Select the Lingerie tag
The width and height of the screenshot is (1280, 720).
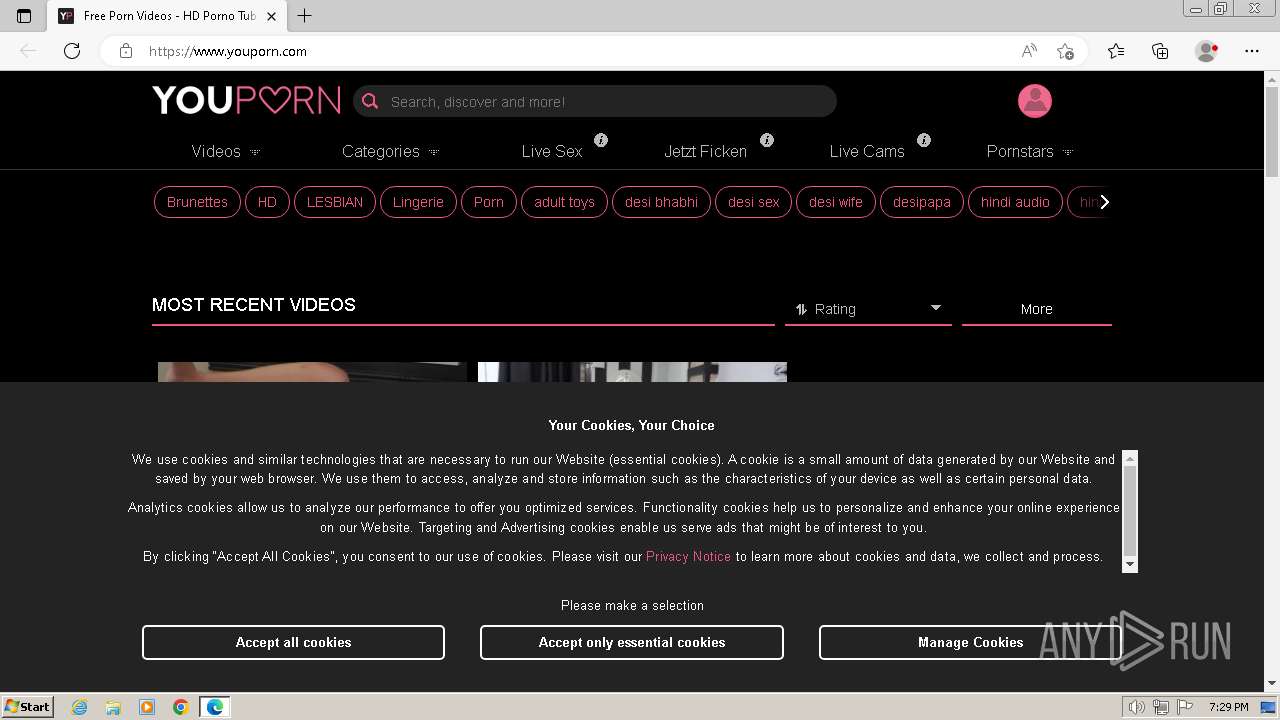pyautogui.click(x=418, y=202)
